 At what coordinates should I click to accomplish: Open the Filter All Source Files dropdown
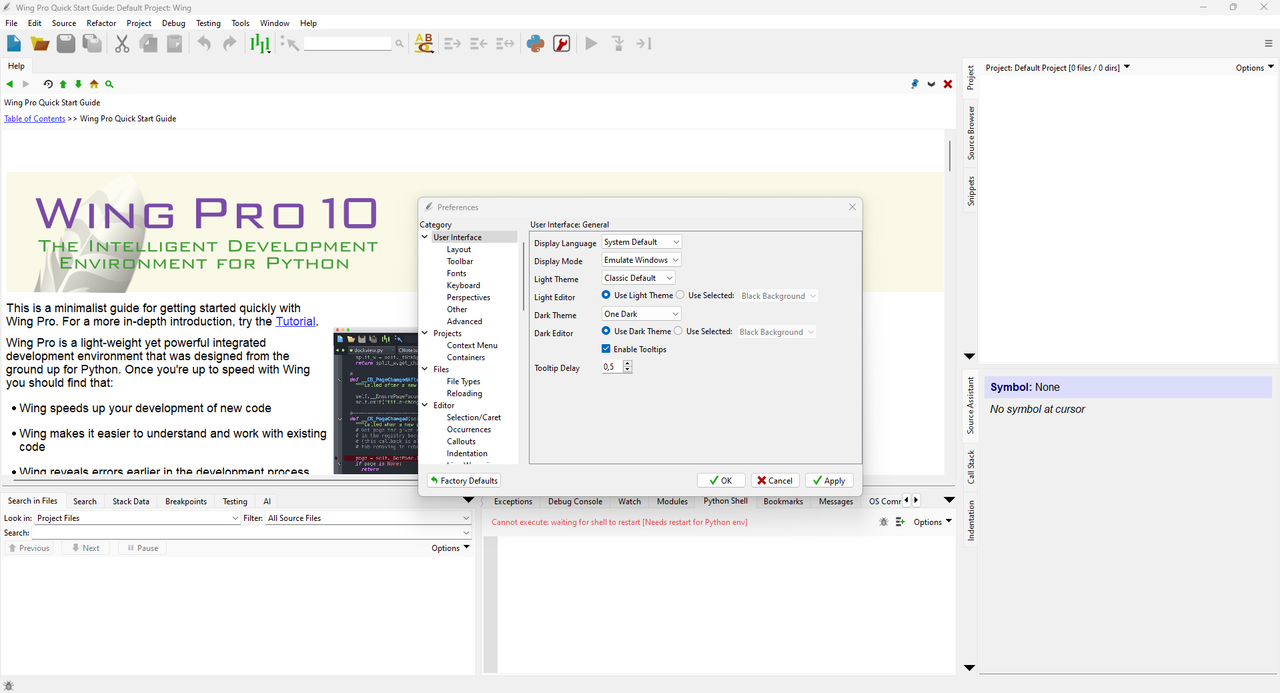coord(368,518)
